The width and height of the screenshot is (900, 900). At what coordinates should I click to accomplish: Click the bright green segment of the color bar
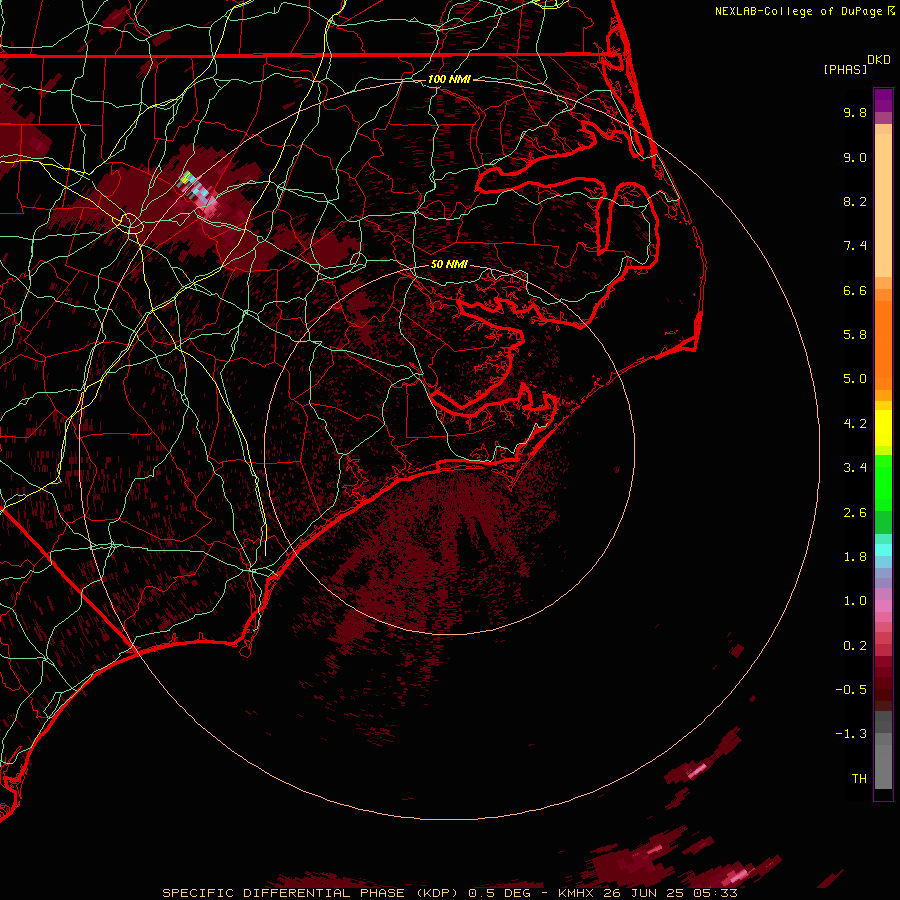point(883,482)
